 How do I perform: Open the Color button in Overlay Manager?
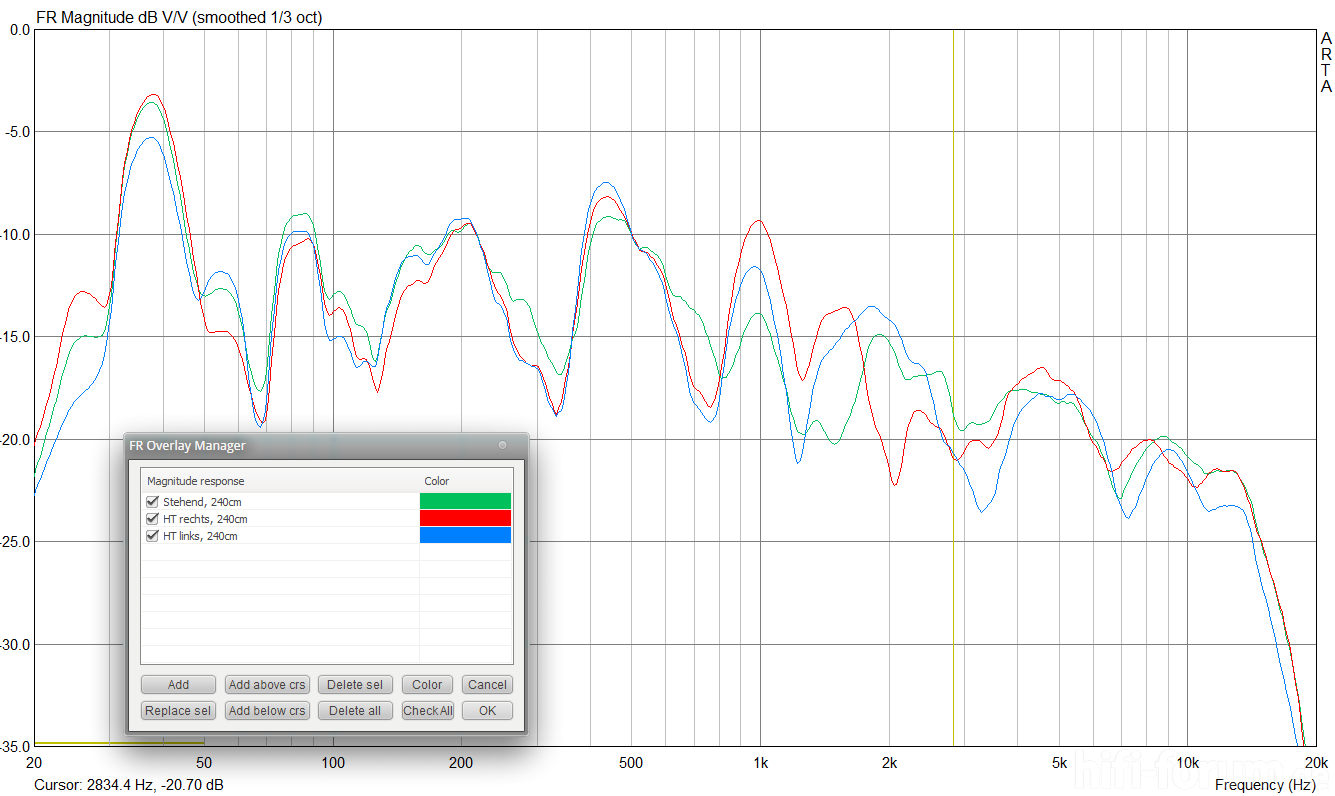427,685
